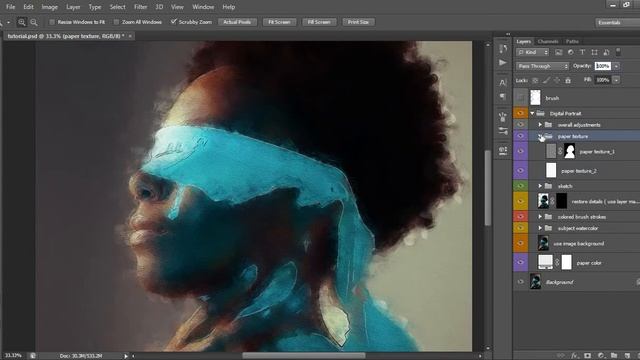640x360 pixels.
Task: Click the canvas vertical scrollbar thumb
Action: coord(488,188)
